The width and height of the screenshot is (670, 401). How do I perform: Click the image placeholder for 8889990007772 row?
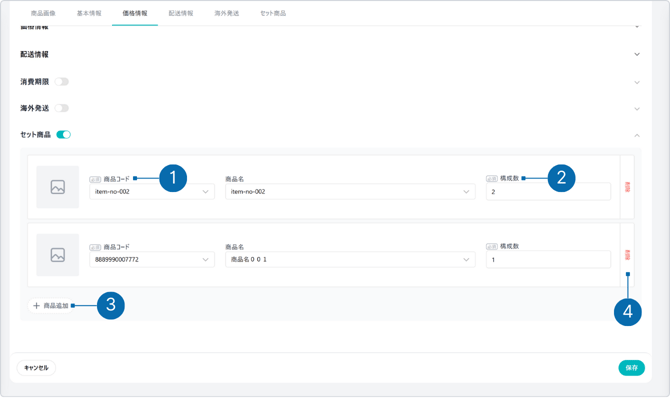coord(58,255)
